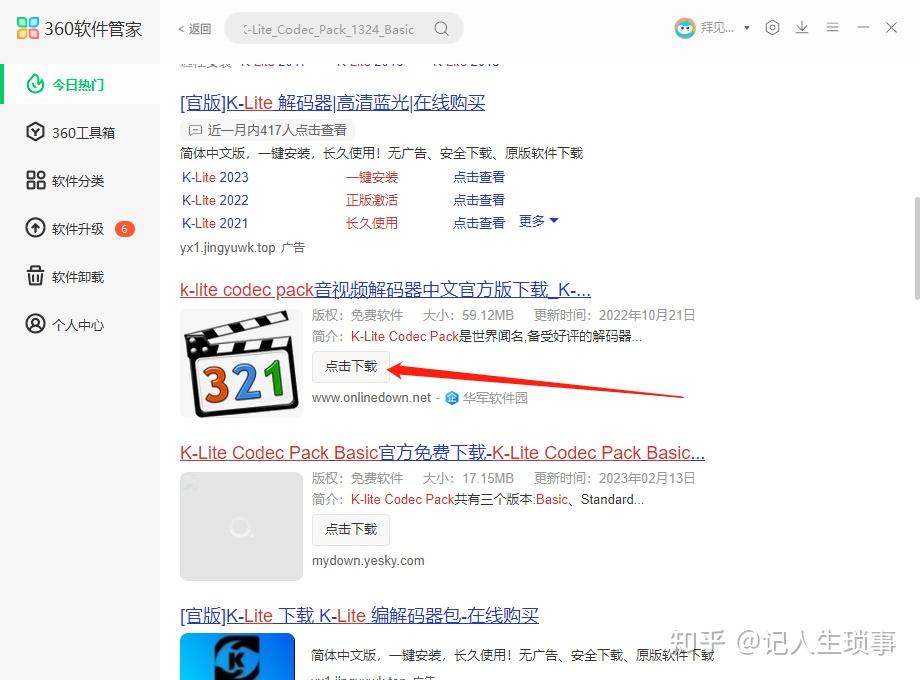Viewport: 920px width, 680px height.
Task: Click the 华军软件园 badge icon
Action: [x=452, y=398]
